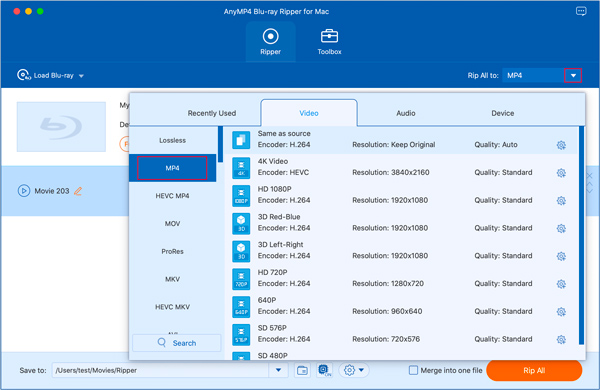
Task: Enable Merge into one file checkbox
Action: (413, 370)
